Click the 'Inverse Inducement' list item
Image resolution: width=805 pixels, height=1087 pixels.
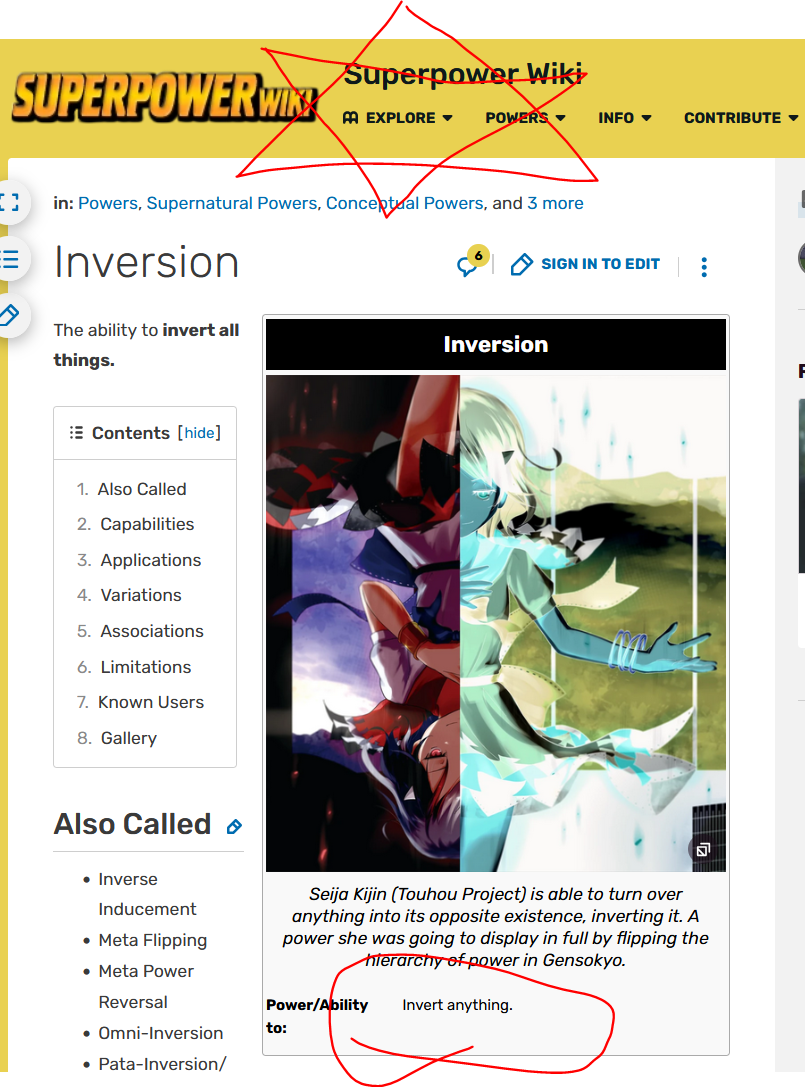(x=147, y=894)
